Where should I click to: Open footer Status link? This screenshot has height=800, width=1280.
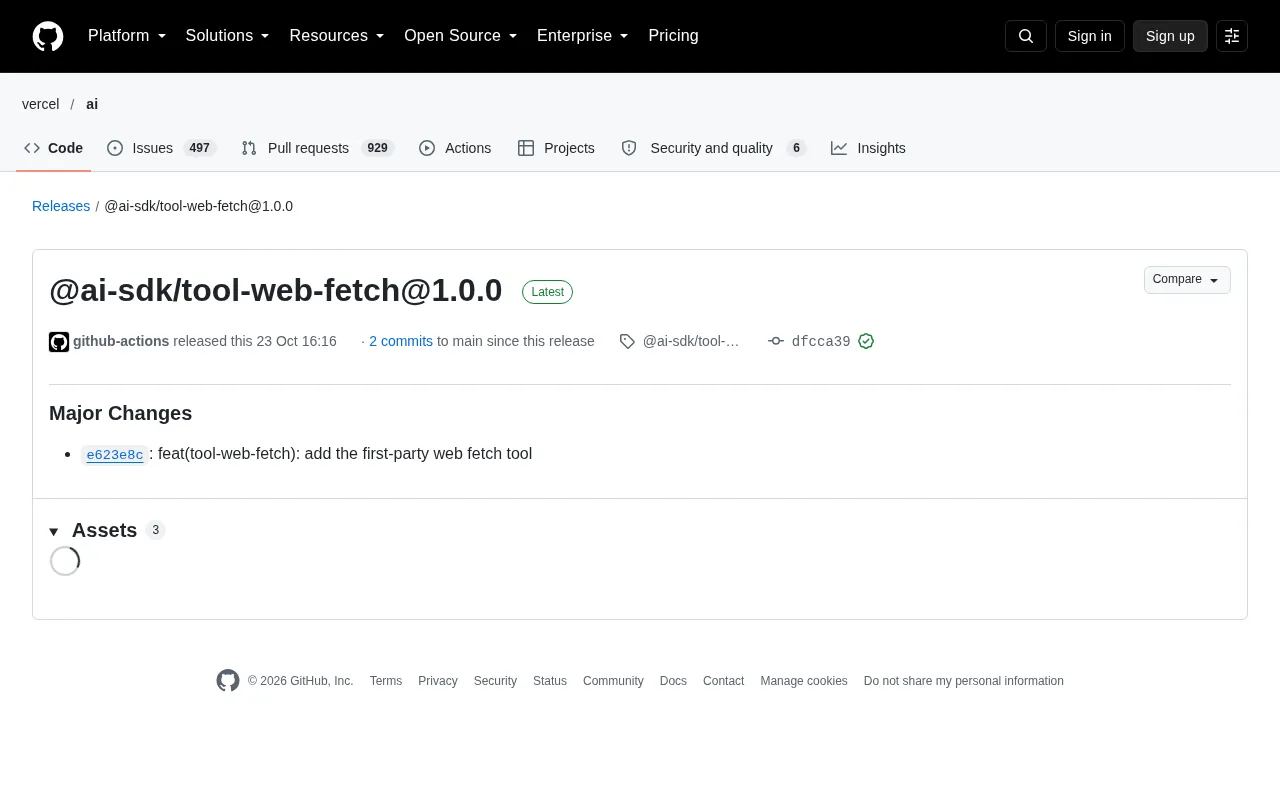coord(550,681)
